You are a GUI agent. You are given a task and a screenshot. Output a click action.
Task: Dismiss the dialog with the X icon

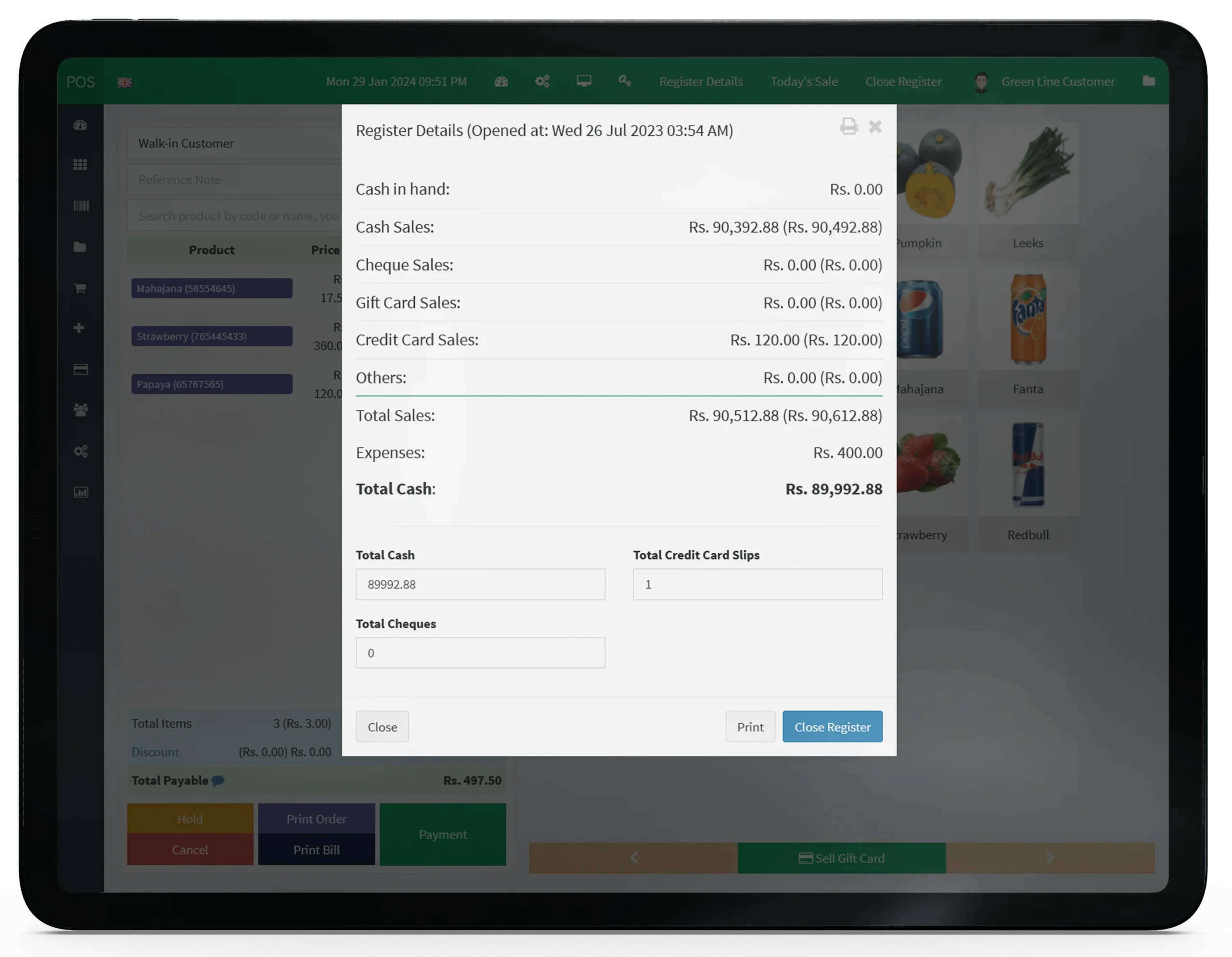(x=874, y=127)
